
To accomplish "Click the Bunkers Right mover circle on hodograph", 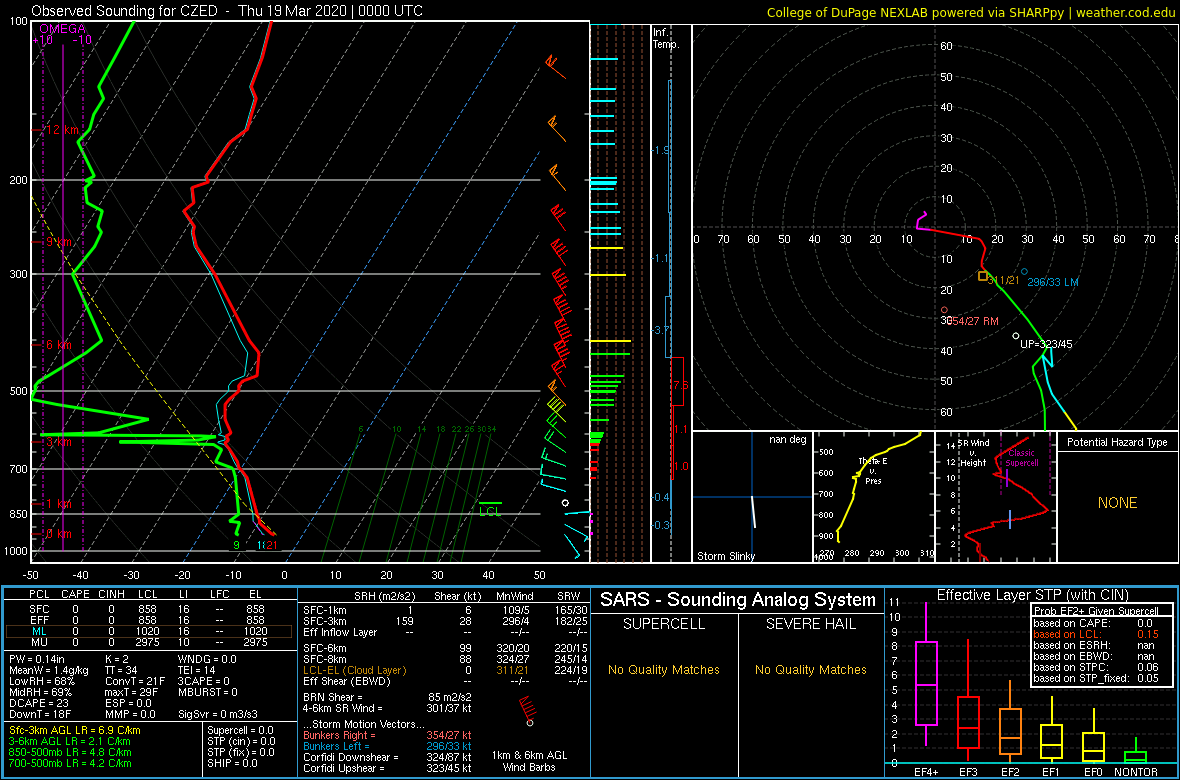I will coord(944,309).
